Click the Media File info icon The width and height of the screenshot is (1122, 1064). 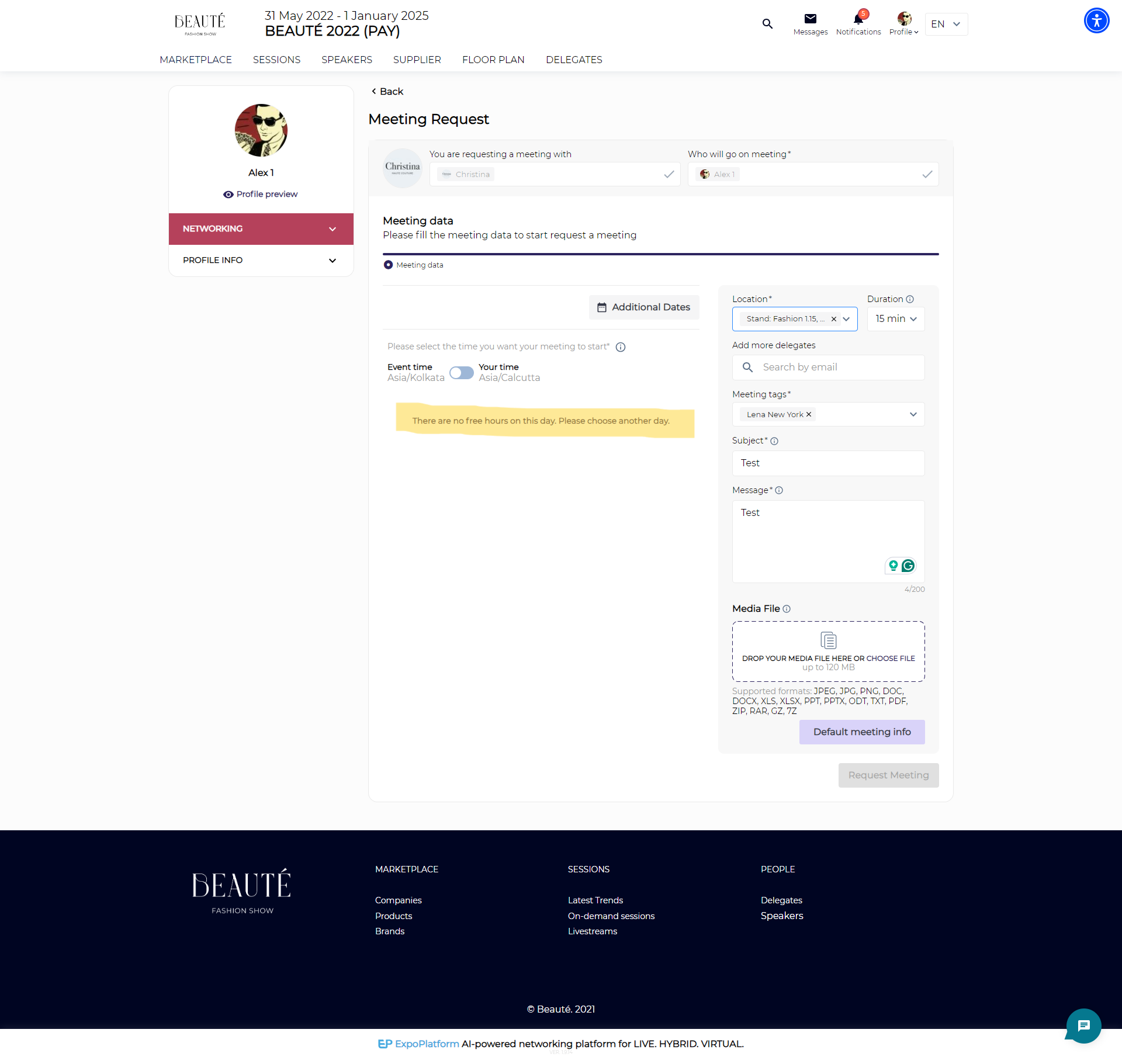(x=787, y=609)
